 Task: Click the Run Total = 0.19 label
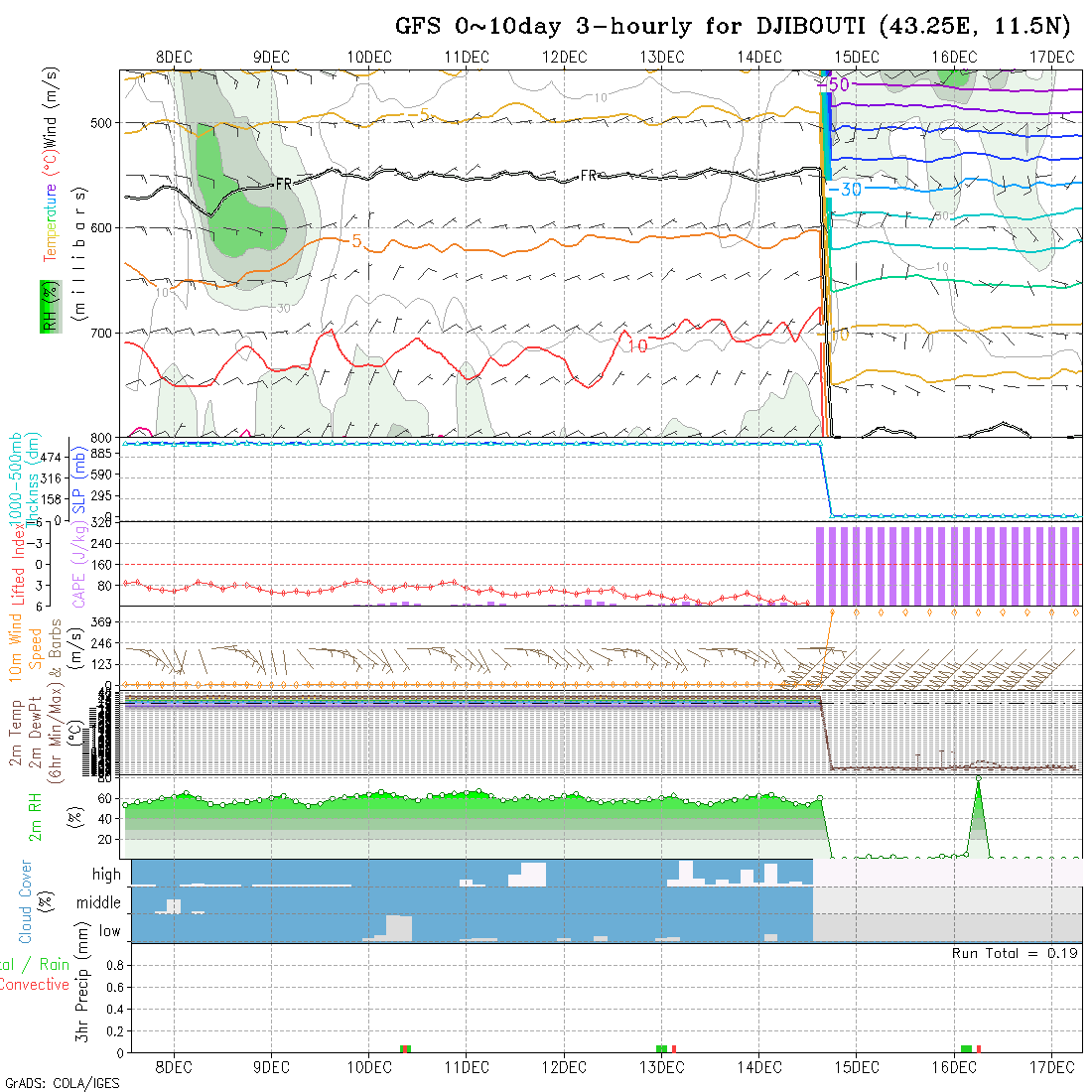[1015, 953]
